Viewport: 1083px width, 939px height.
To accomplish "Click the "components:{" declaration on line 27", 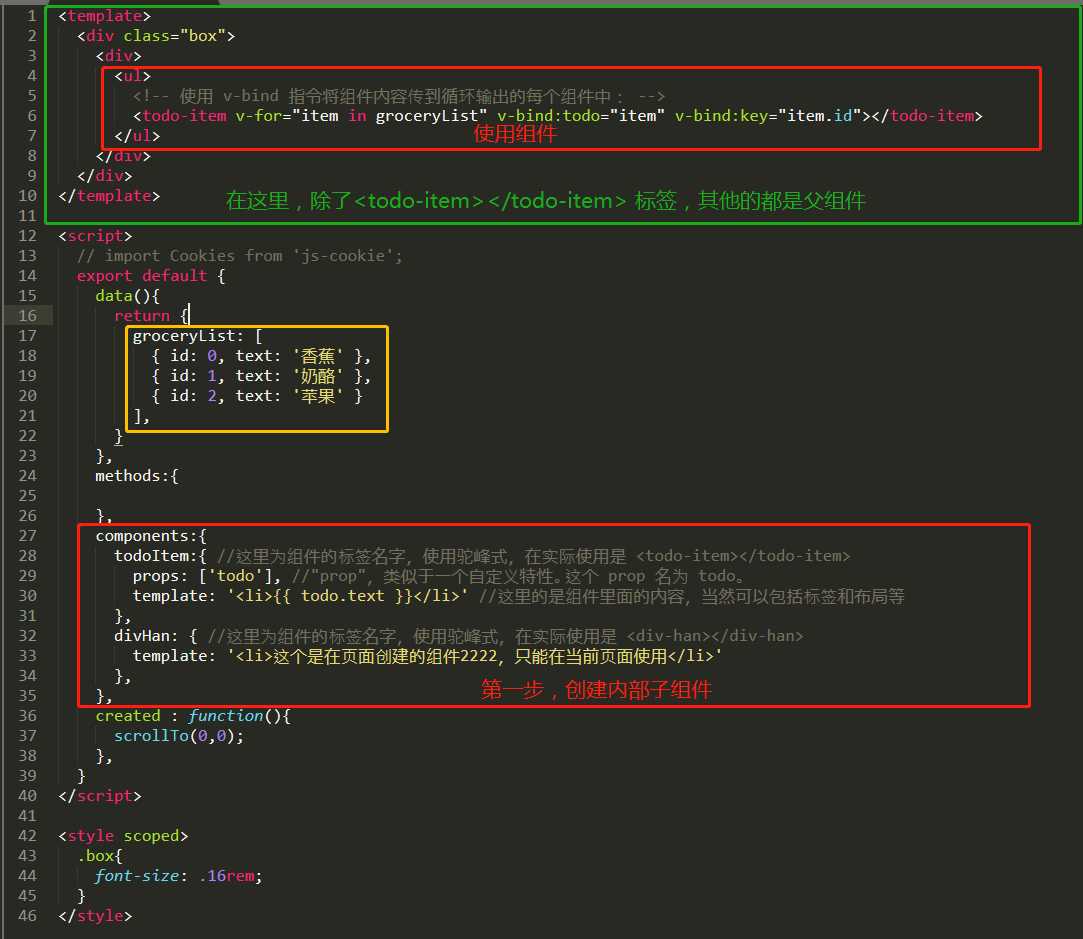I will pos(151,536).
